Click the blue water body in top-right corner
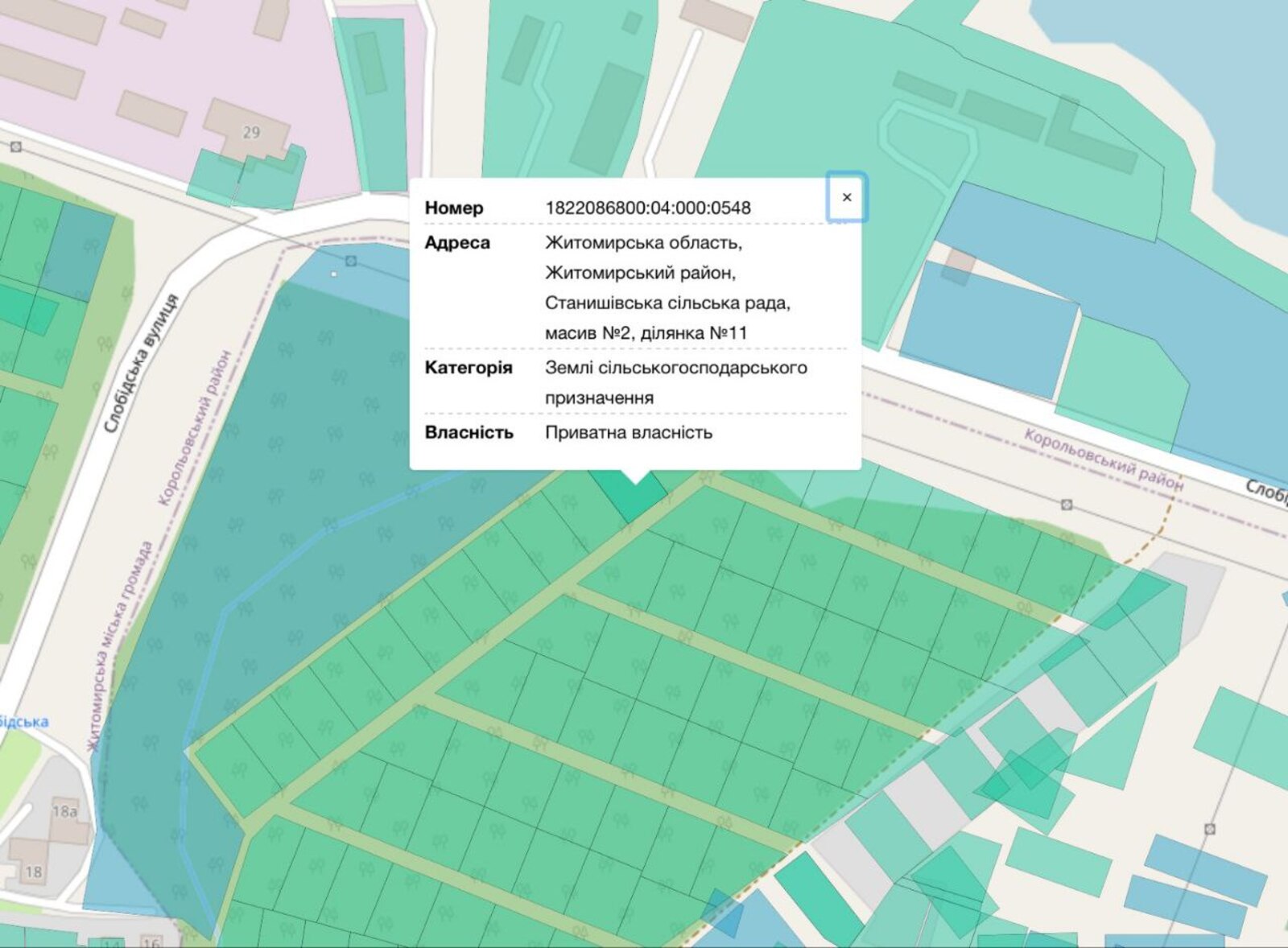The width and height of the screenshot is (1288, 948). 1167,48
